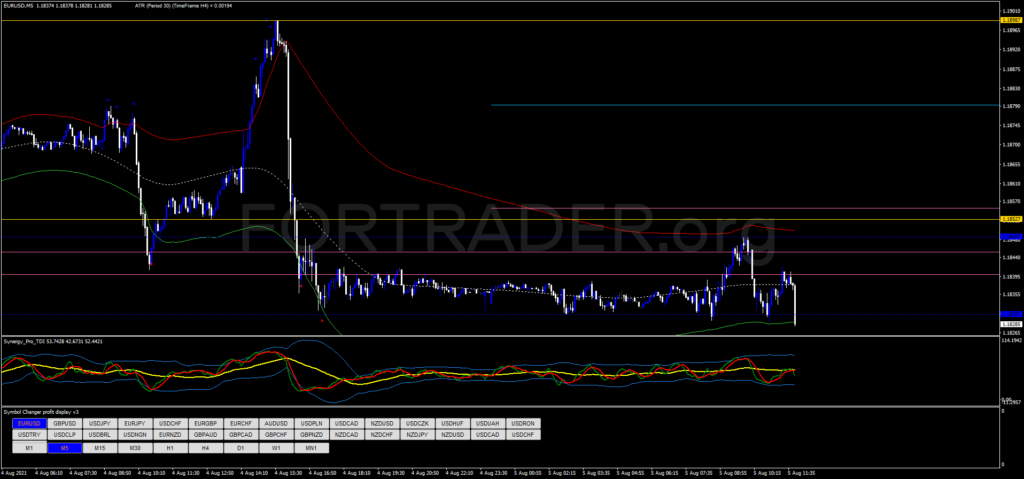
Task: Choose the USDHUF symbol button
Action: tap(453, 423)
